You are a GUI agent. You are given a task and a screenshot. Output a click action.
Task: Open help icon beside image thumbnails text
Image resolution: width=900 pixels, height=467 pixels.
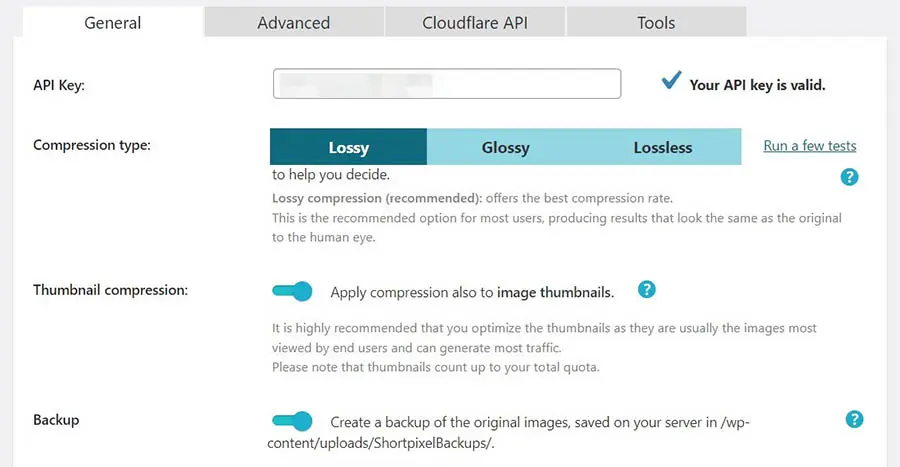click(646, 290)
